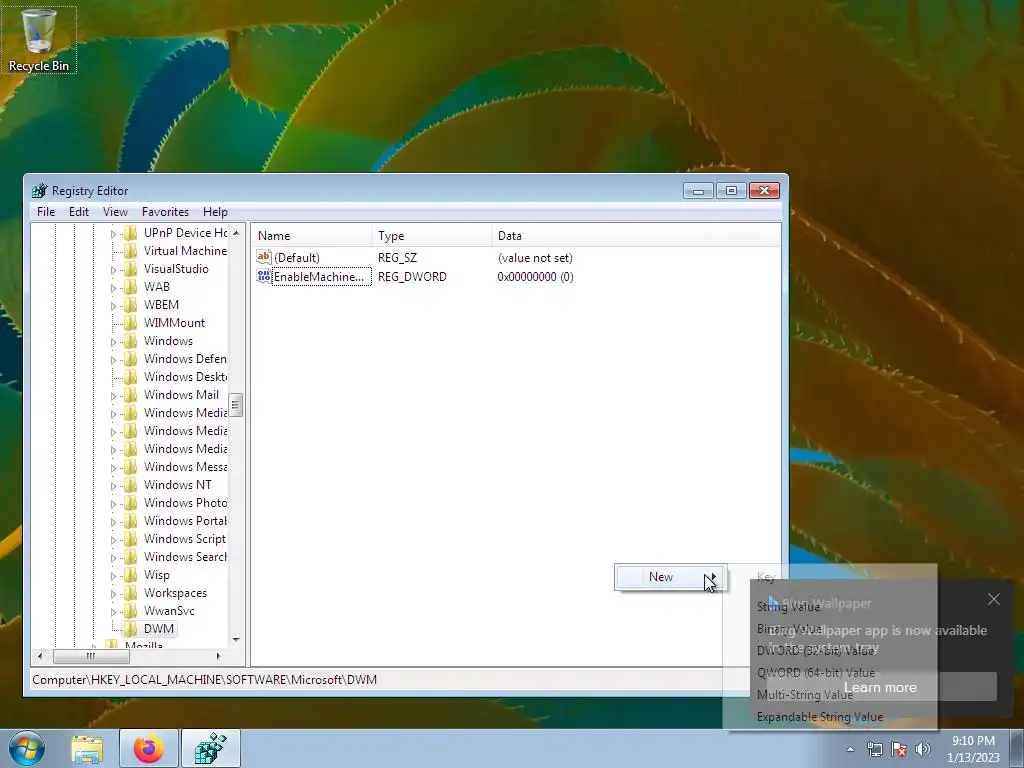Click the REG_SZ type cell
The image size is (1024, 768).
coord(397,257)
